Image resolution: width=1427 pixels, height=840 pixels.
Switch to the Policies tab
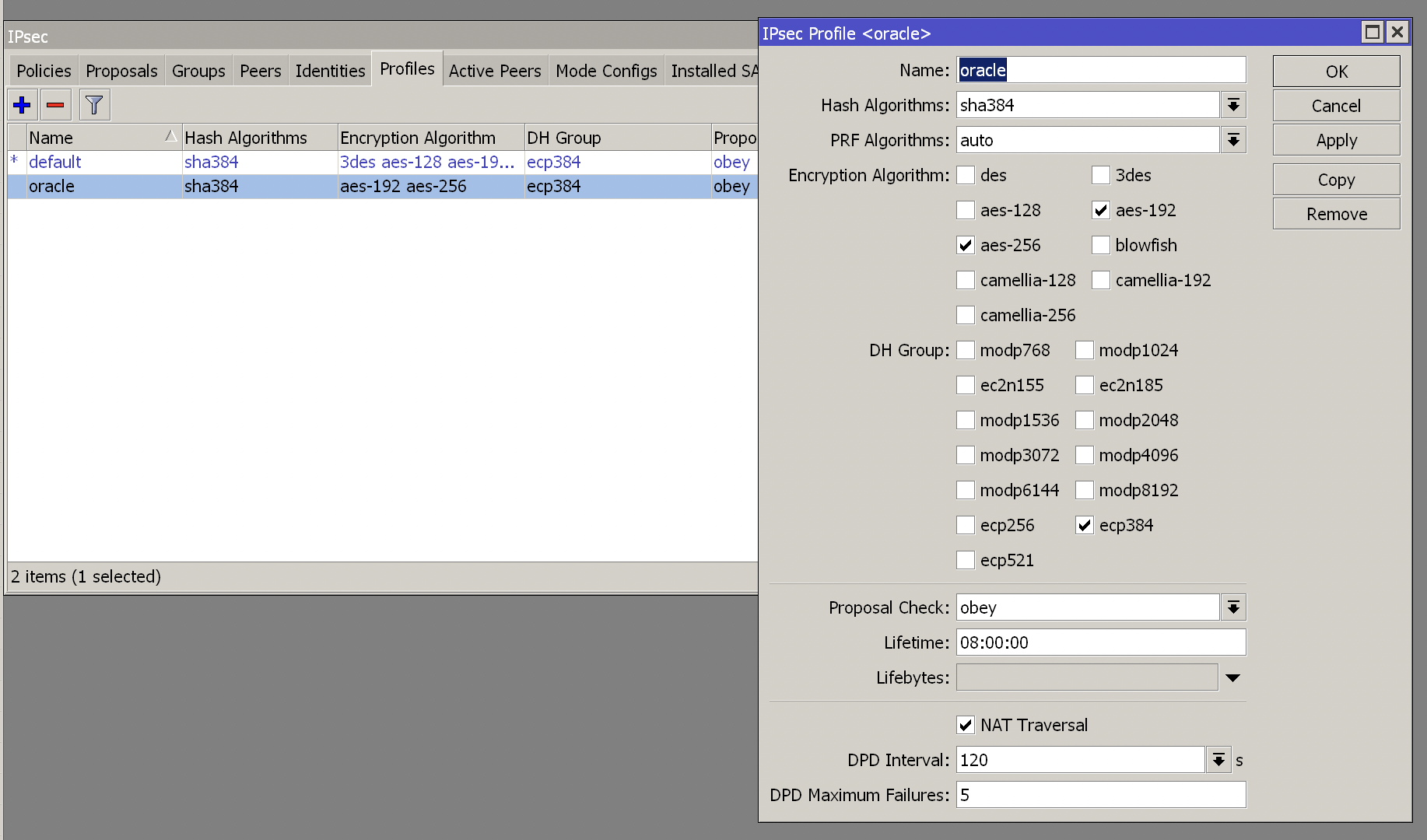coord(42,70)
